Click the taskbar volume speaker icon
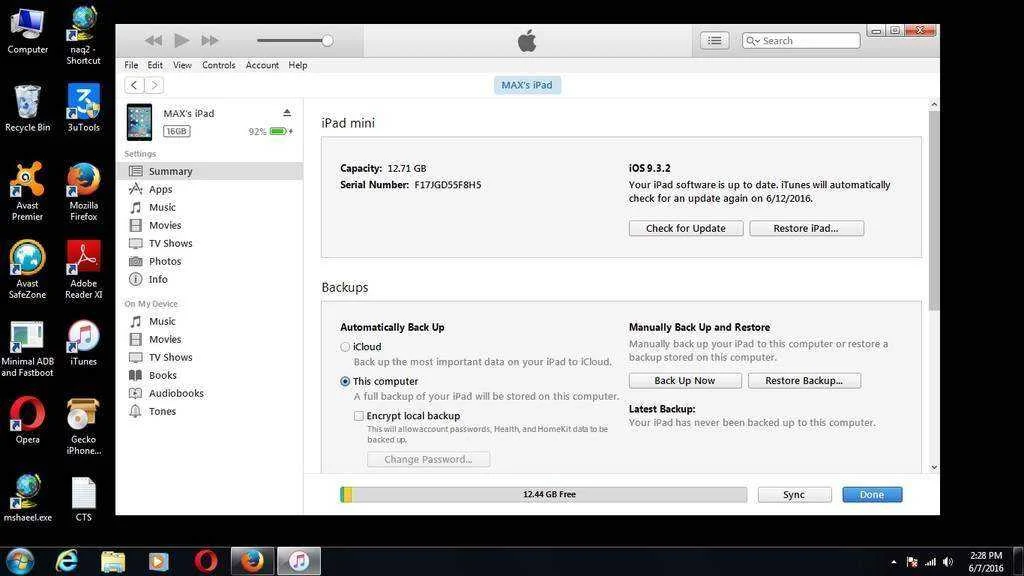1024x576 pixels. point(948,562)
